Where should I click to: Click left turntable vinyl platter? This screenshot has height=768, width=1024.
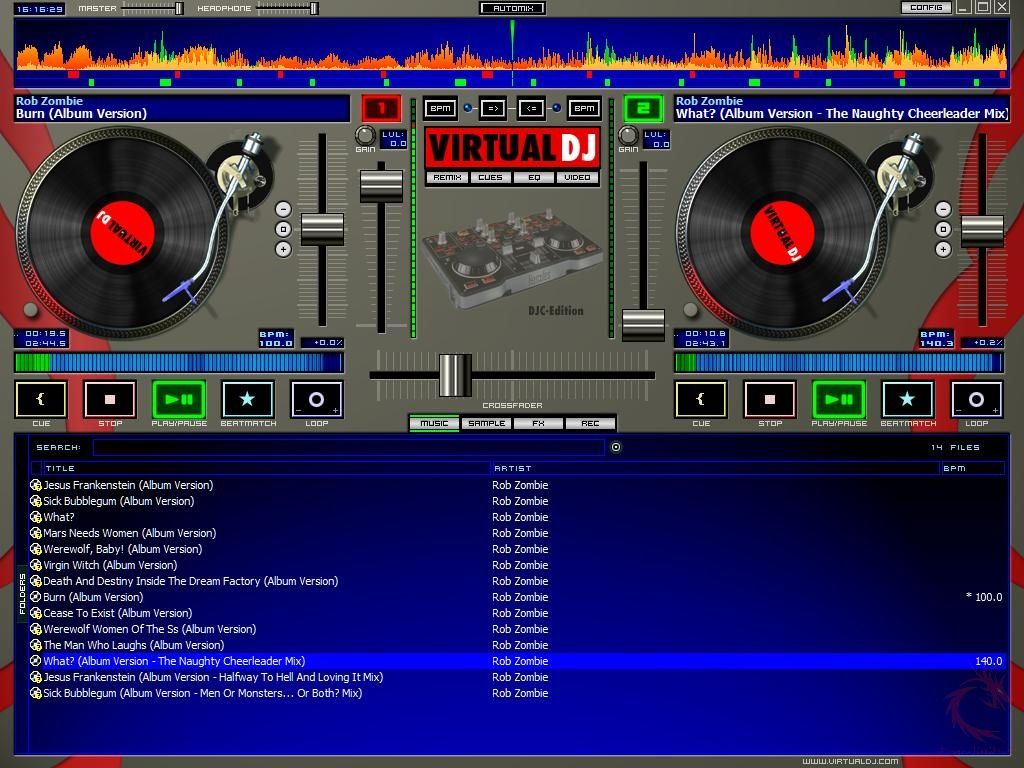(122, 233)
